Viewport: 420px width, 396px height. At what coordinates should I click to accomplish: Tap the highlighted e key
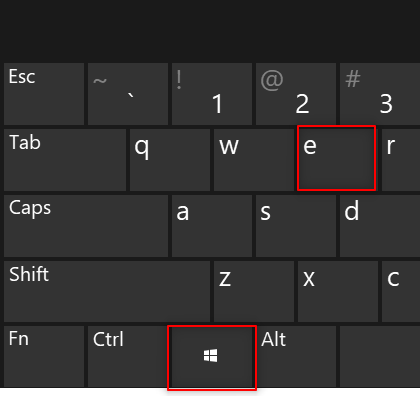[336, 158]
